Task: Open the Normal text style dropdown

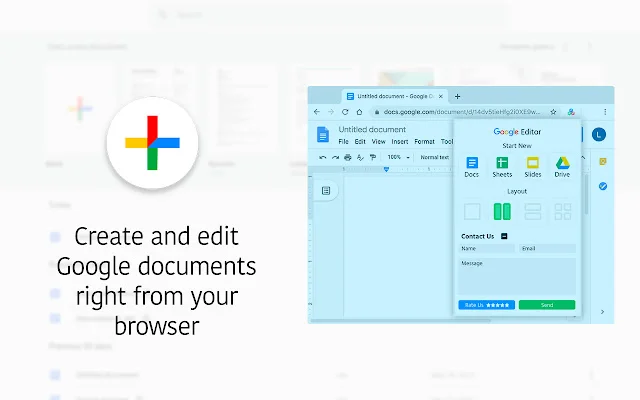Action: click(435, 157)
